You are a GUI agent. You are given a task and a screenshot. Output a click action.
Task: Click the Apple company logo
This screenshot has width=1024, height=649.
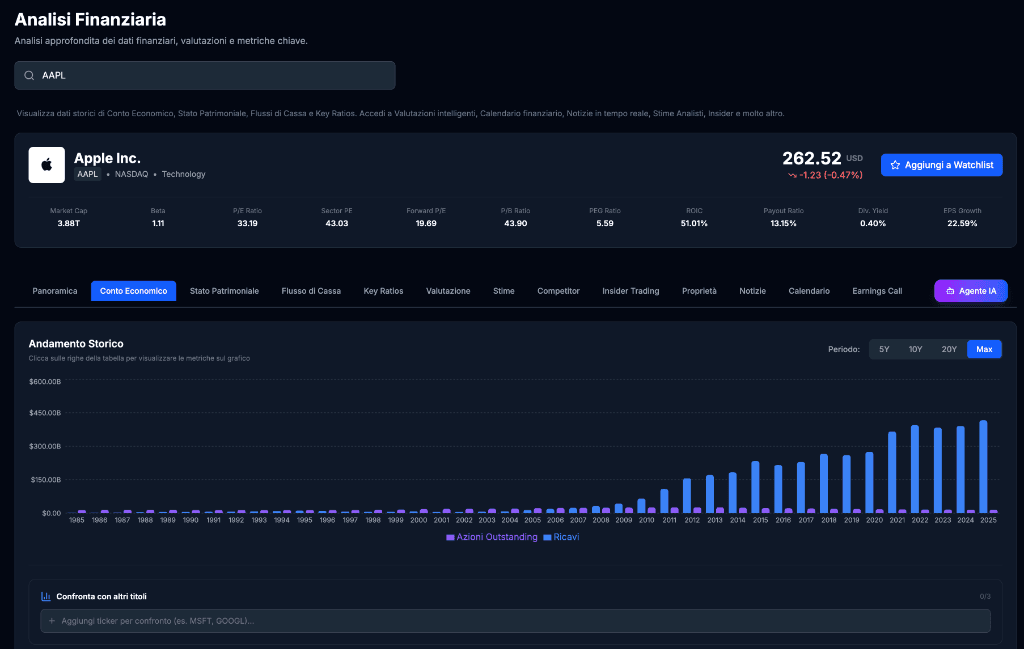pyautogui.click(x=46, y=165)
